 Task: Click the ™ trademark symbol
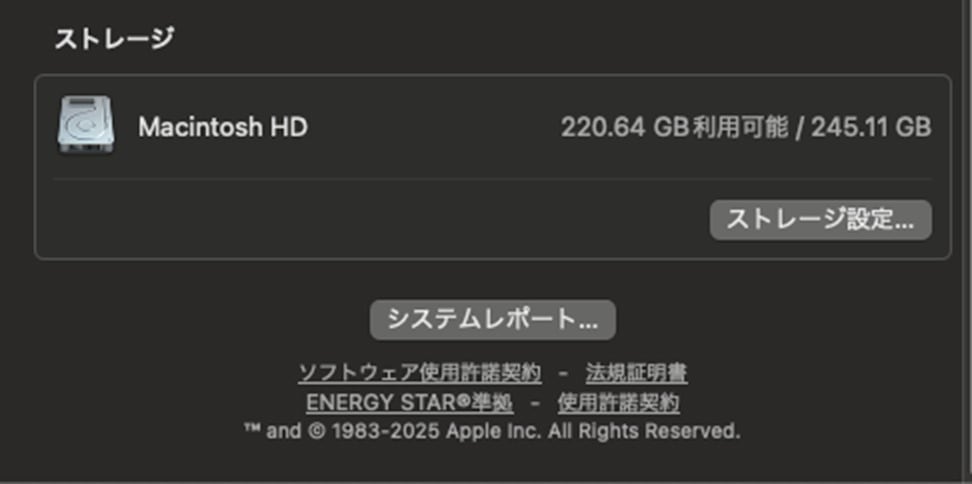252,432
